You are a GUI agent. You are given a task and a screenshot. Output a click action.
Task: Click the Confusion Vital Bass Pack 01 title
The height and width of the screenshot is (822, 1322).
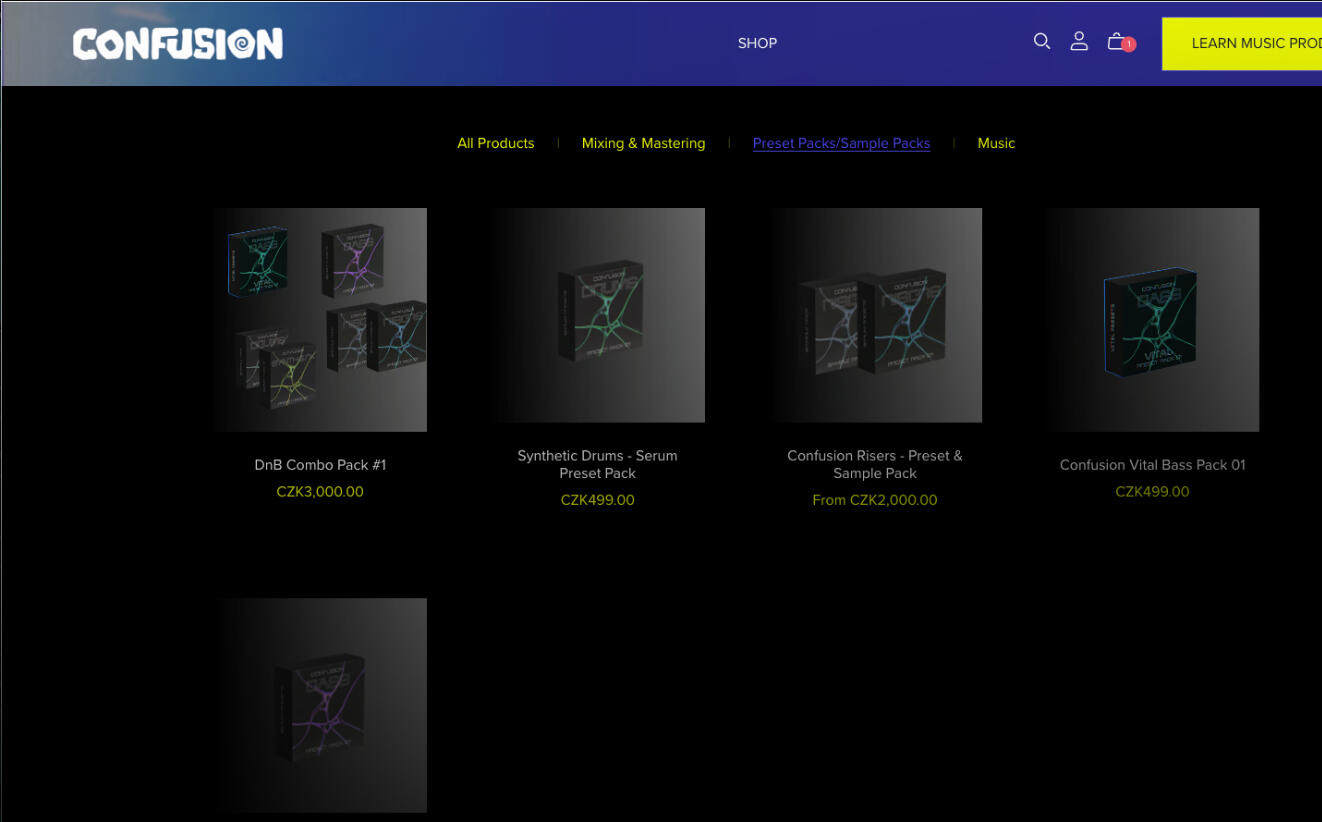[x=1153, y=465]
